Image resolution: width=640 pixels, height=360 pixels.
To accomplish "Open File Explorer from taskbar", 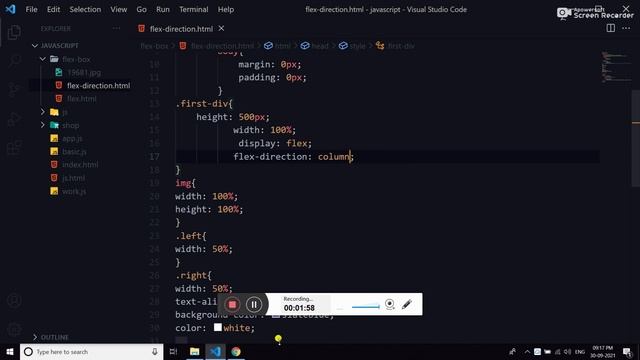I will click(195, 352).
